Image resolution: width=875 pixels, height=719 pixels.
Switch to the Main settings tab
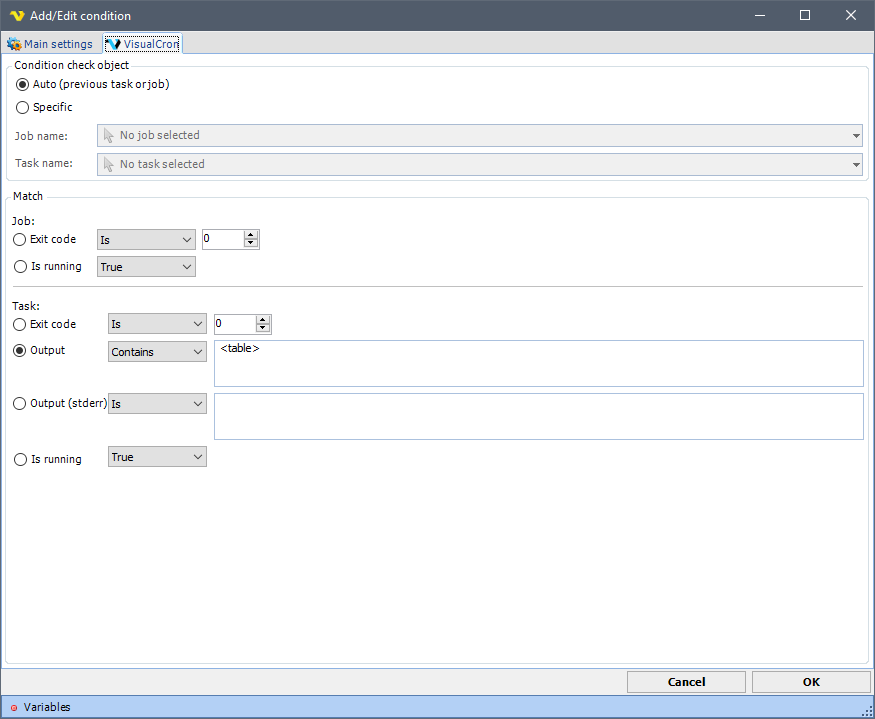50,44
